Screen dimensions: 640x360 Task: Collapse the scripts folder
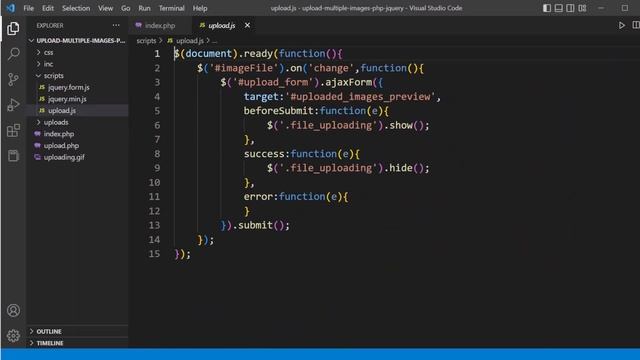pos(78,76)
